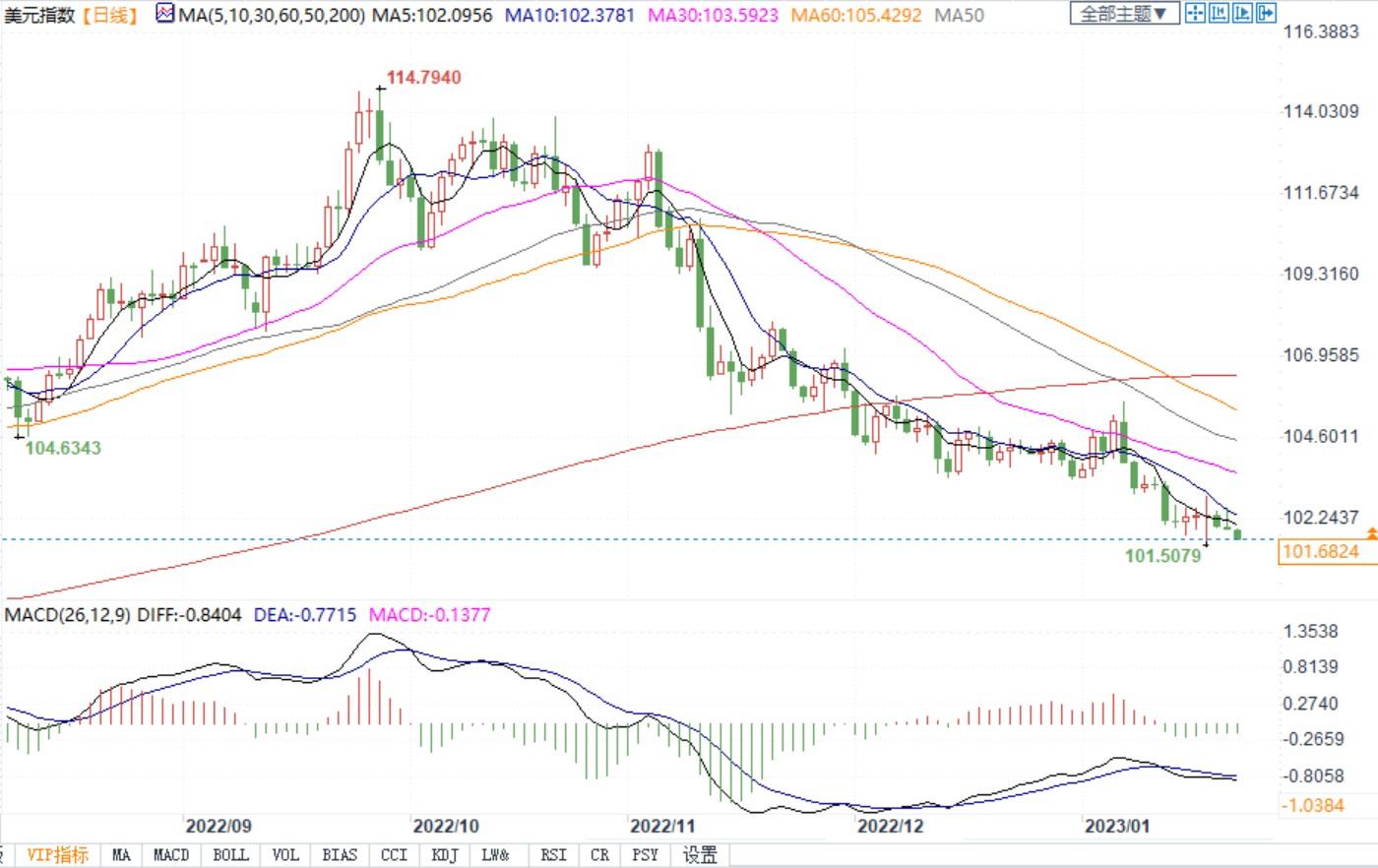
Task: Click the MA(5,10,30,60,50,200) parameter label
Action: pos(272,15)
